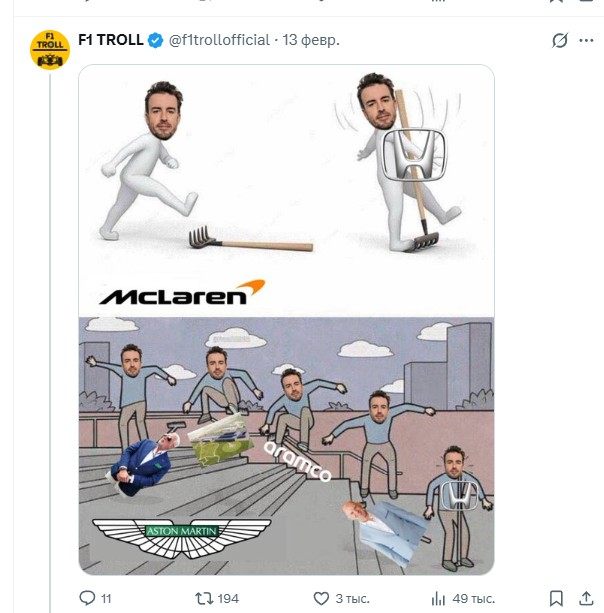The height and width of the screenshot is (613, 604).
Task: Click the Grok explain icon
Action: [560, 41]
